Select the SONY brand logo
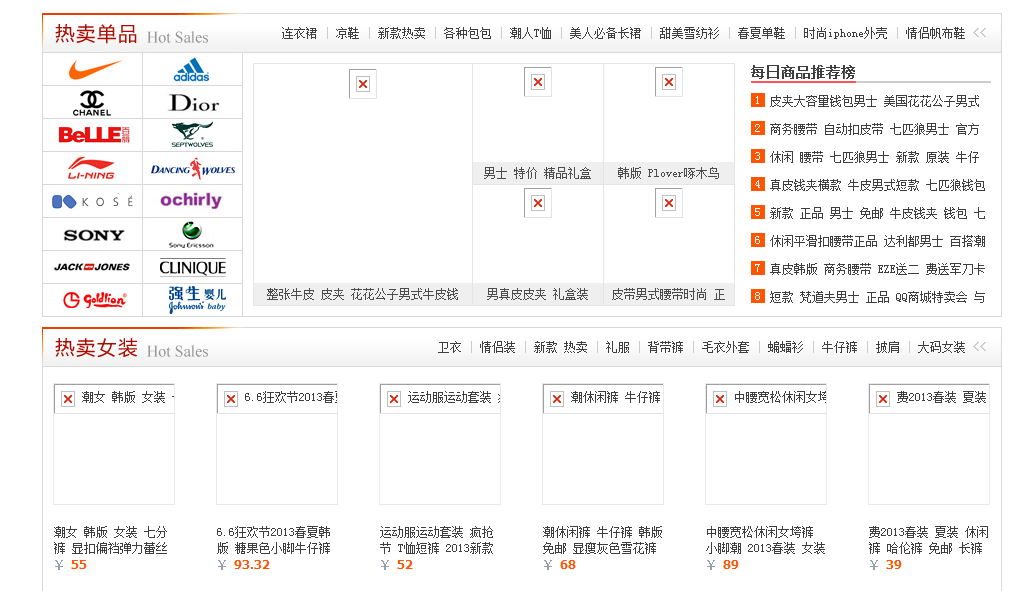The height and width of the screenshot is (591, 1036). tap(93, 235)
